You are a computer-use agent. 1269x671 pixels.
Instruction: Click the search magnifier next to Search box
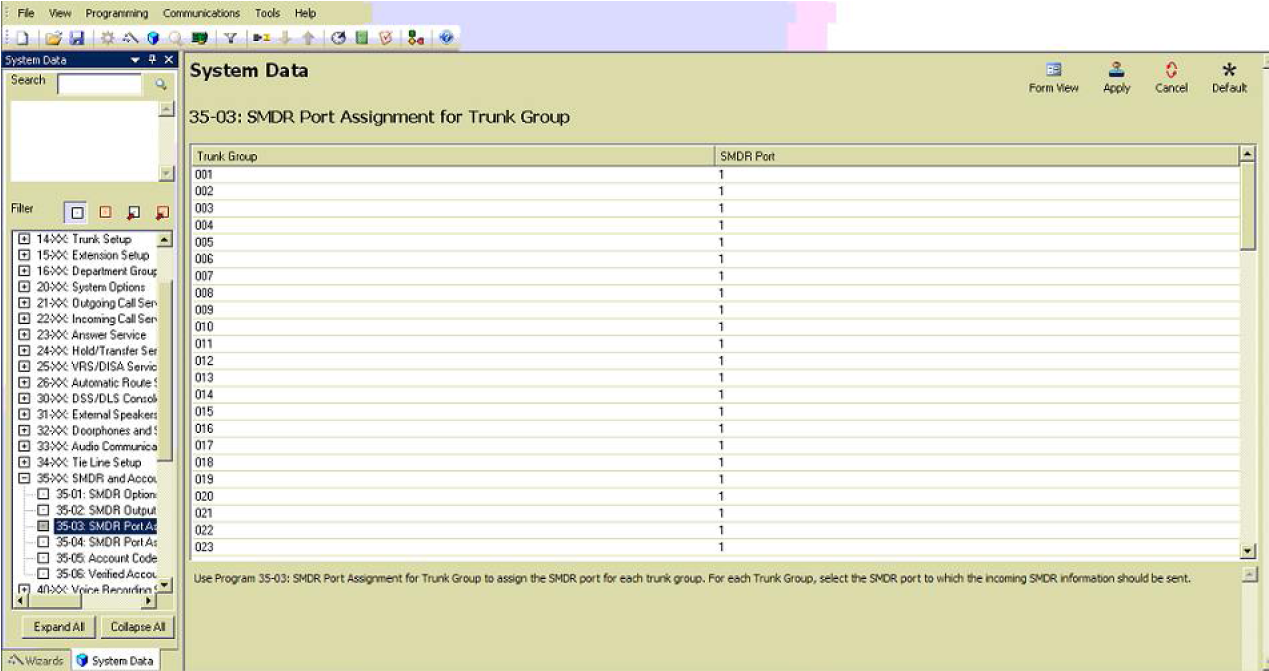coord(160,86)
